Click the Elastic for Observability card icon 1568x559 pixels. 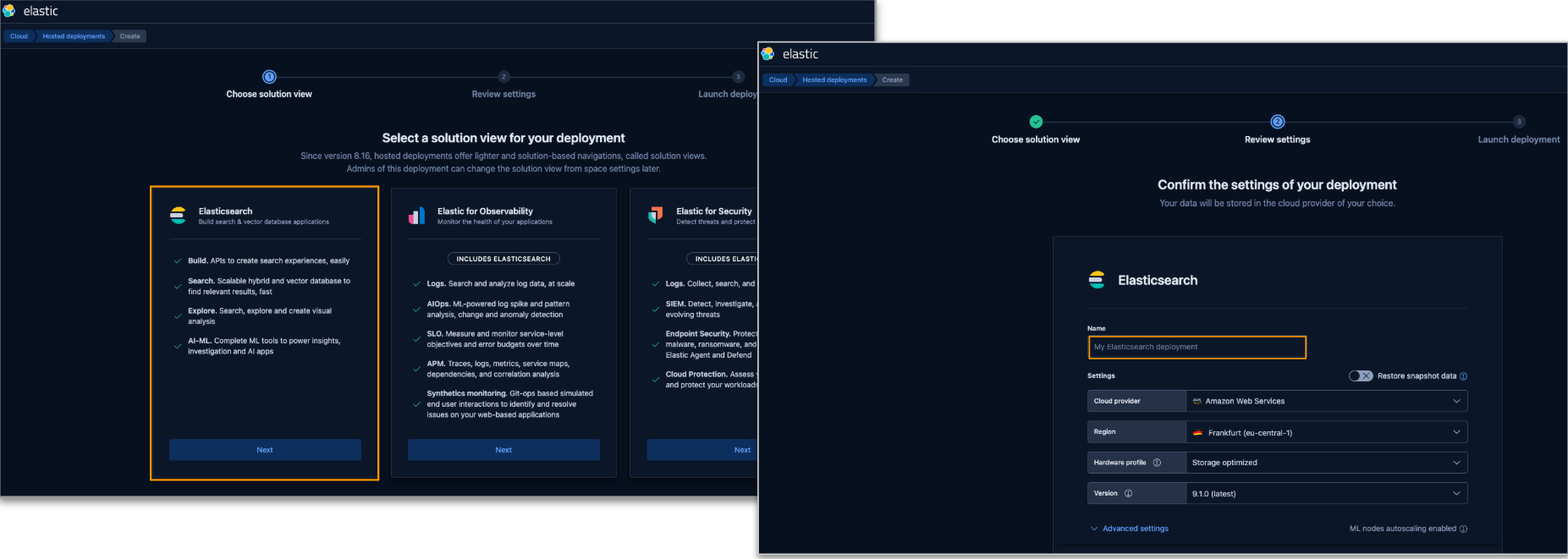click(x=416, y=215)
